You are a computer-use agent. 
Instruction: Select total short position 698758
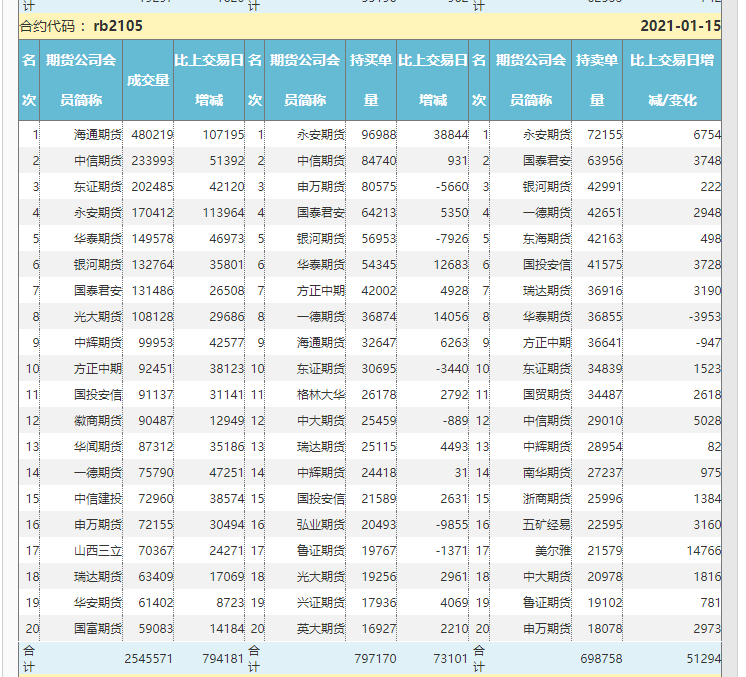pyautogui.click(x=601, y=659)
